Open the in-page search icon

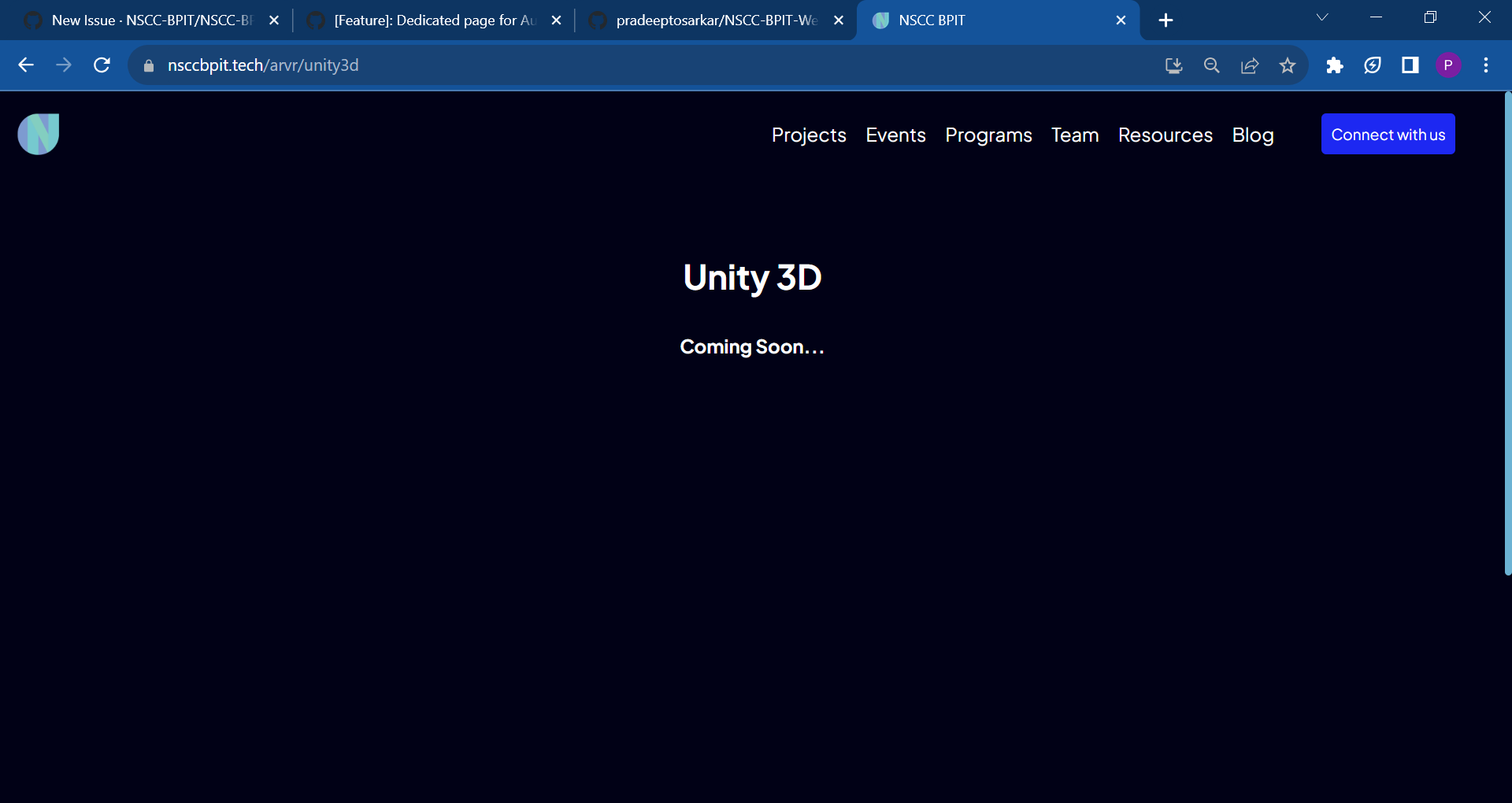coord(1211,65)
